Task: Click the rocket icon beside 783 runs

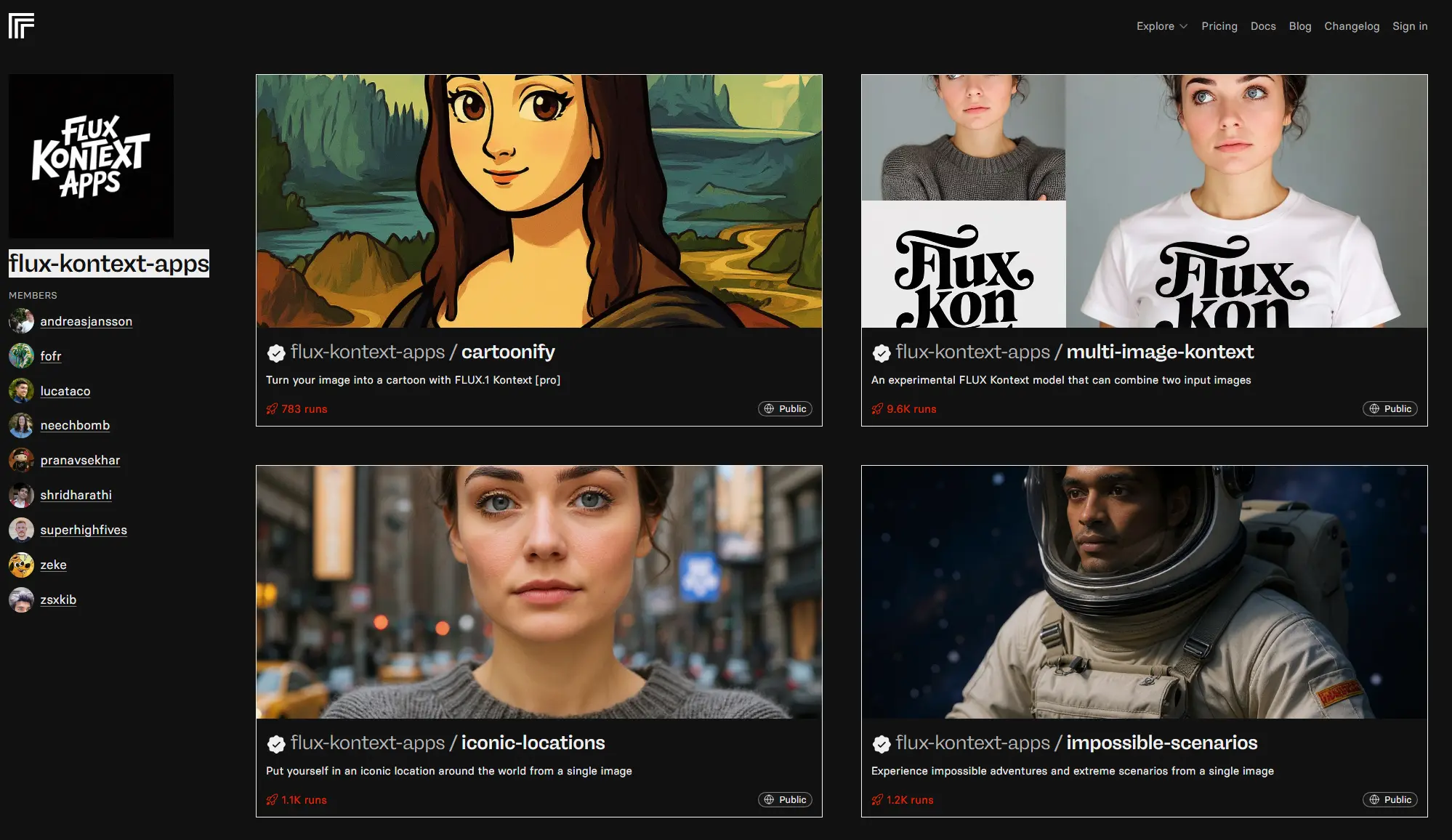Action: [272, 409]
